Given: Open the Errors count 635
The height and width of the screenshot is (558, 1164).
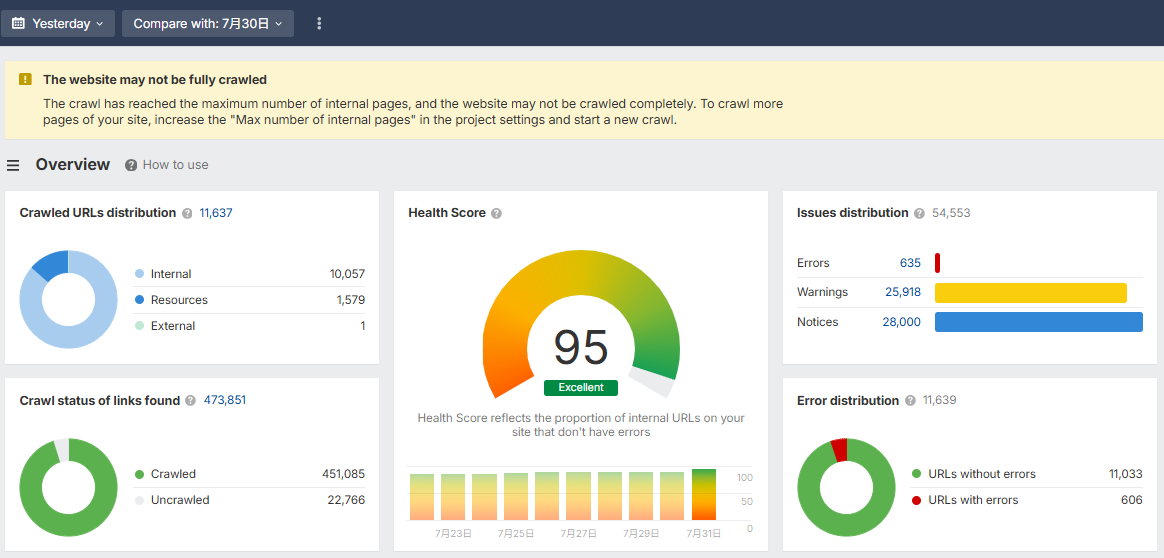Looking at the screenshot, I should click(910, 263).
